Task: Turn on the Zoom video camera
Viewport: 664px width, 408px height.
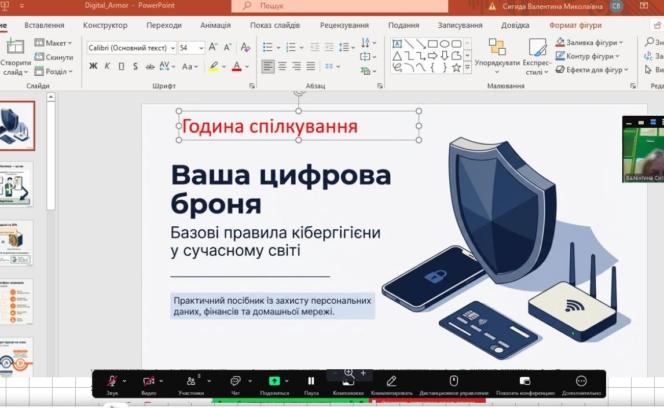Action: [148, 381]
